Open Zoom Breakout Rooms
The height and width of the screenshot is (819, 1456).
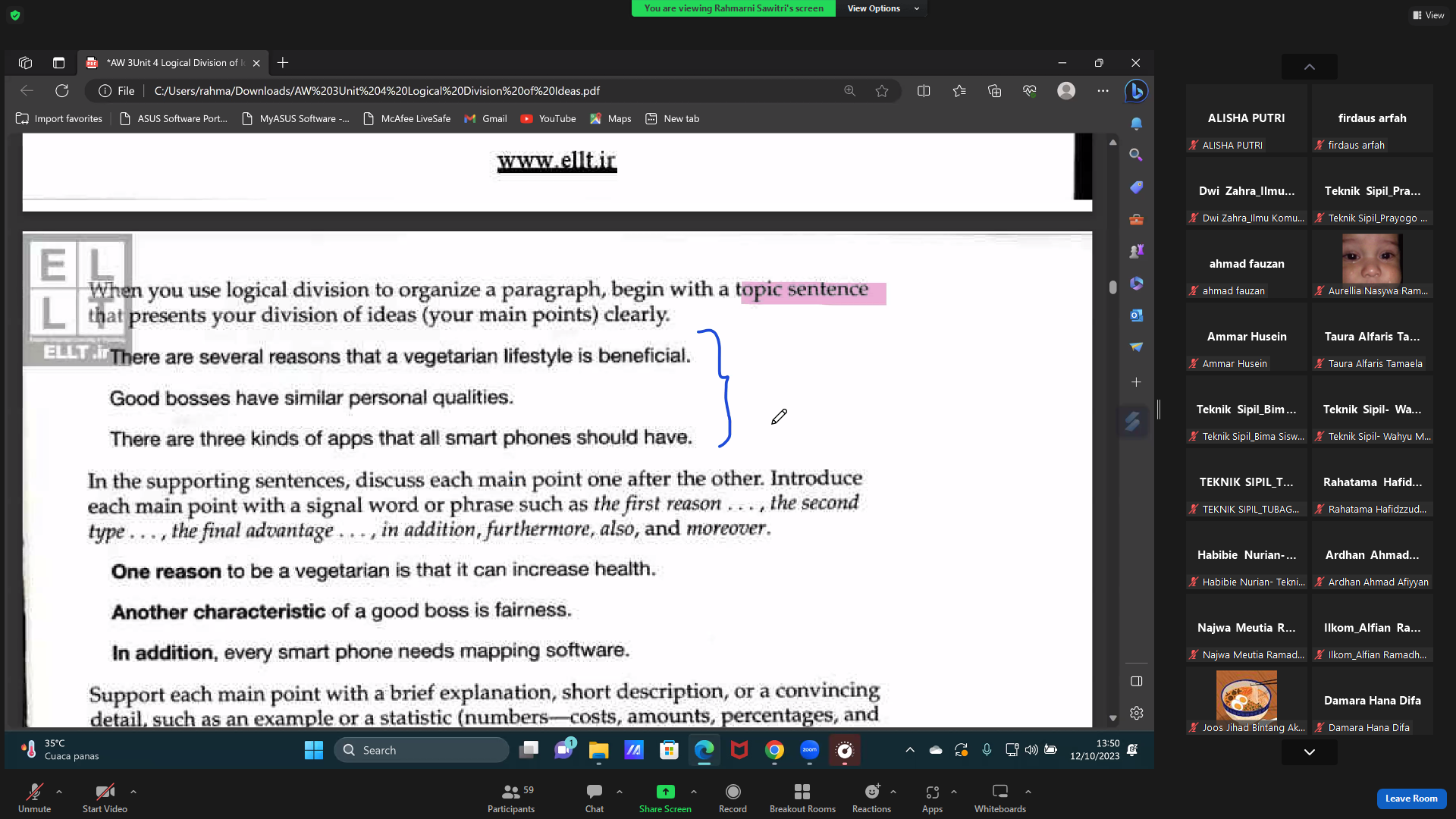(802, 799)
